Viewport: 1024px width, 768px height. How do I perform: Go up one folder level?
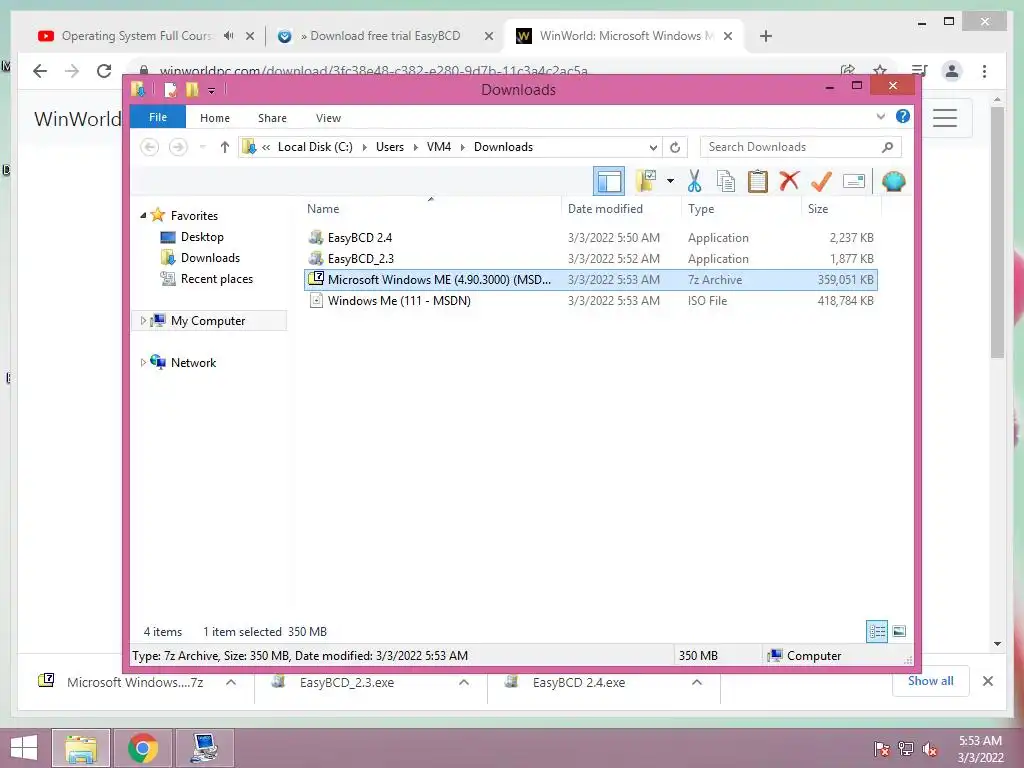(x=225, y=147)
